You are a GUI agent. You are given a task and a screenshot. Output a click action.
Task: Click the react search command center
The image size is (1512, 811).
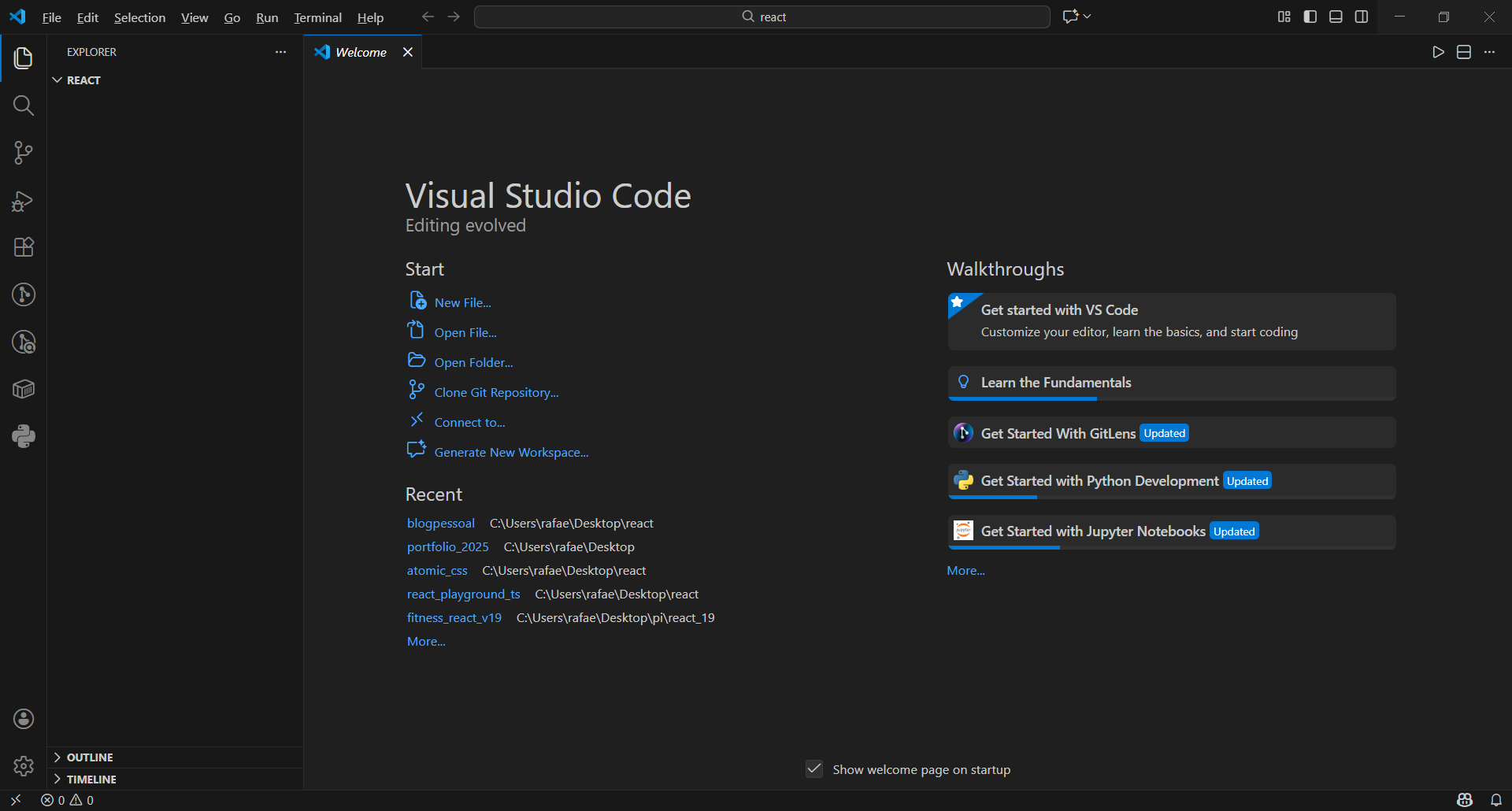pyautogui.click(x=762, y=17)
